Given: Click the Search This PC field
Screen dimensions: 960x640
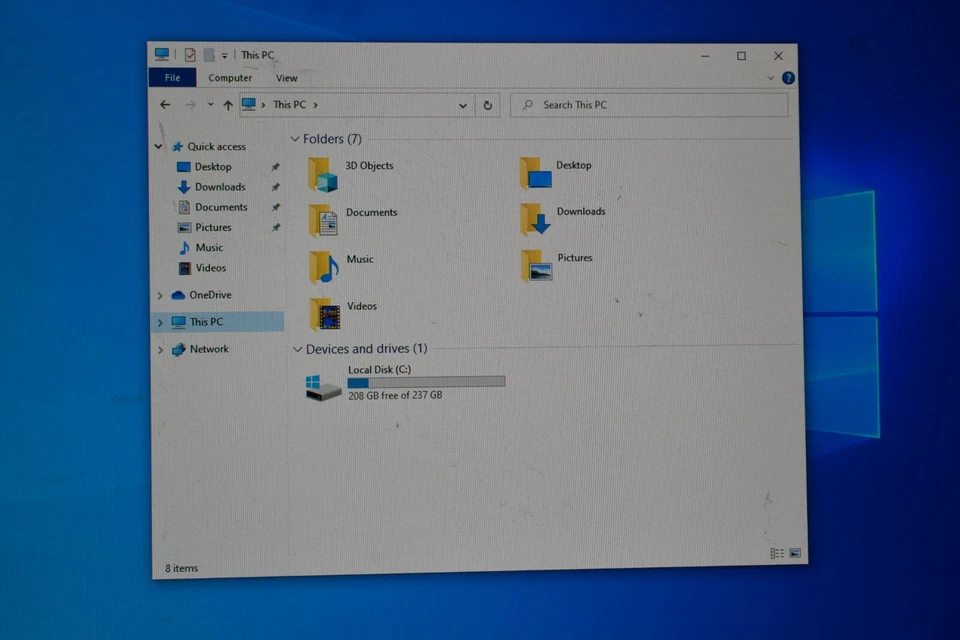Looking at the screenshot, I should tap(649, 105).
